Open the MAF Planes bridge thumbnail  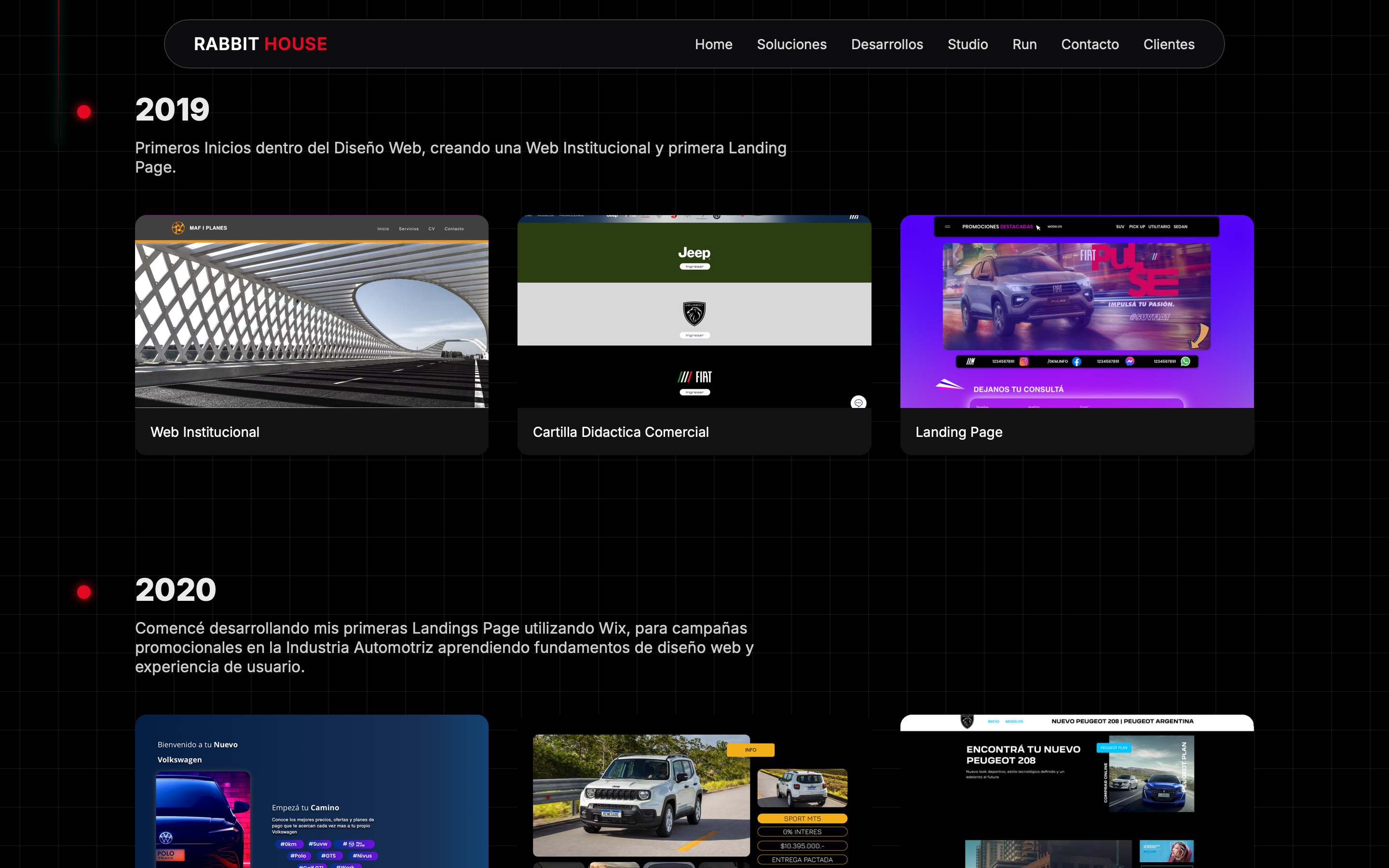(x=312, y=312)
